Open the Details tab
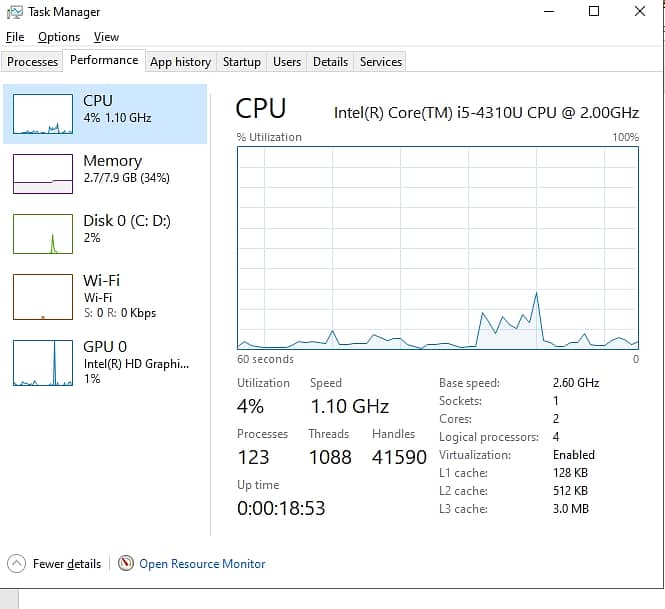Viewport: 665px width, 609px height. [x=330, y=62]
